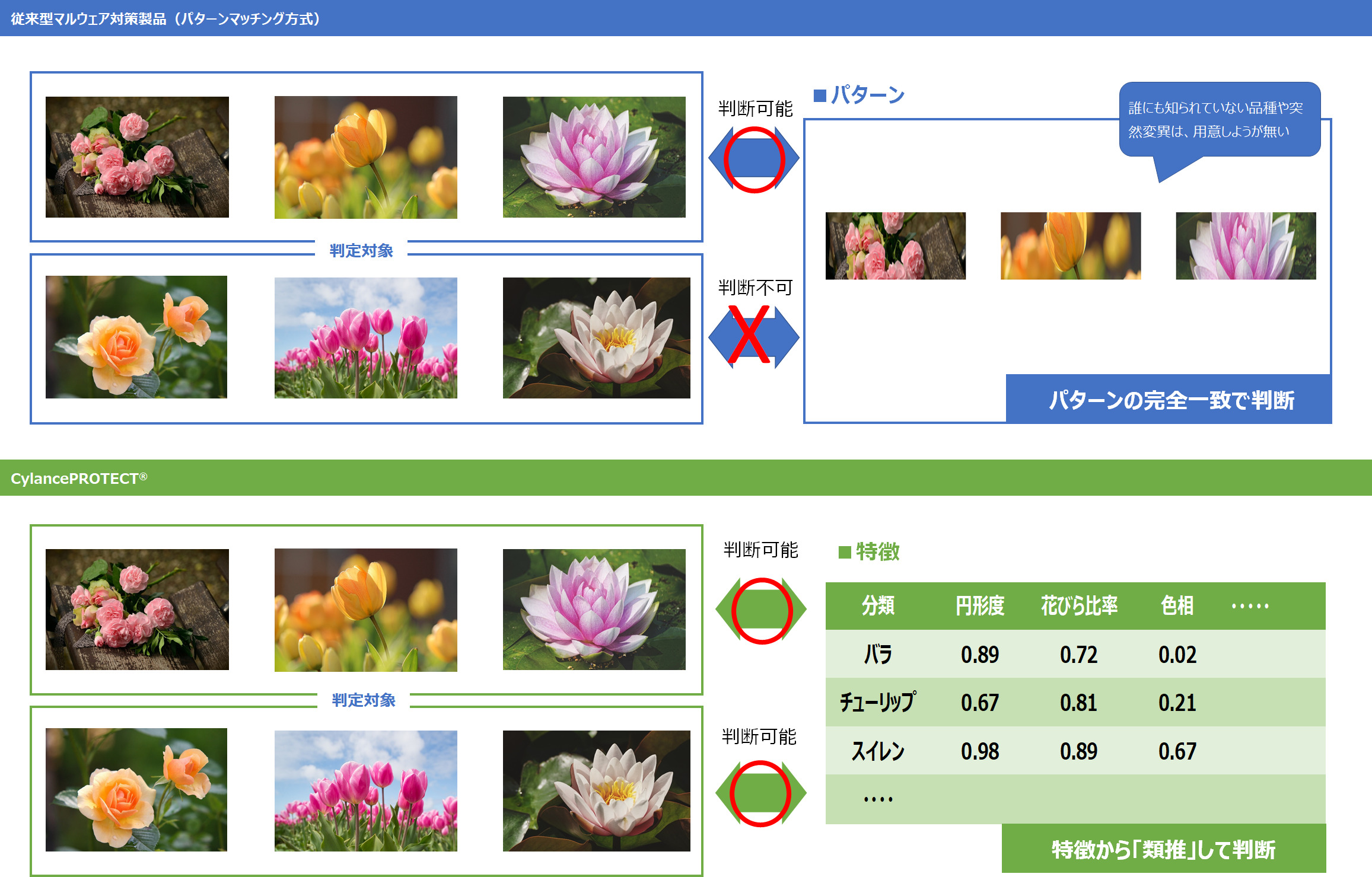Click the cropped yellow tulip pattern image

[x=1070, y=245]
